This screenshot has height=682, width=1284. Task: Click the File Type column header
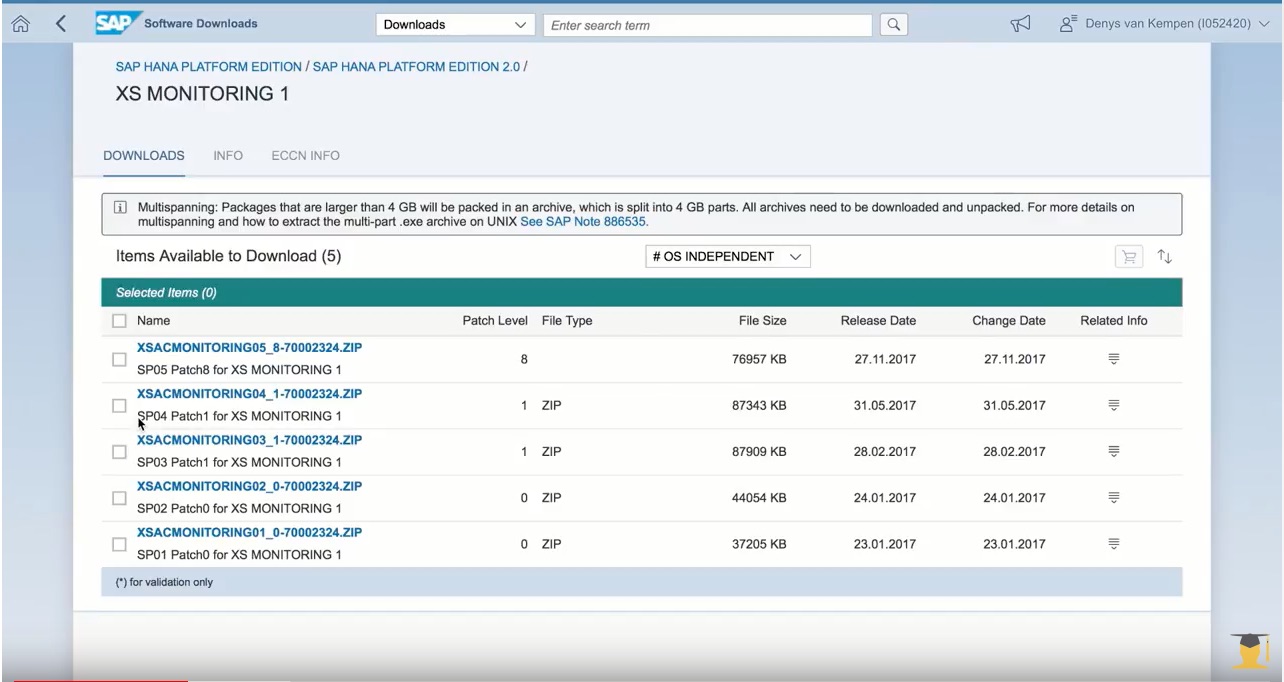tap(567, 321)
